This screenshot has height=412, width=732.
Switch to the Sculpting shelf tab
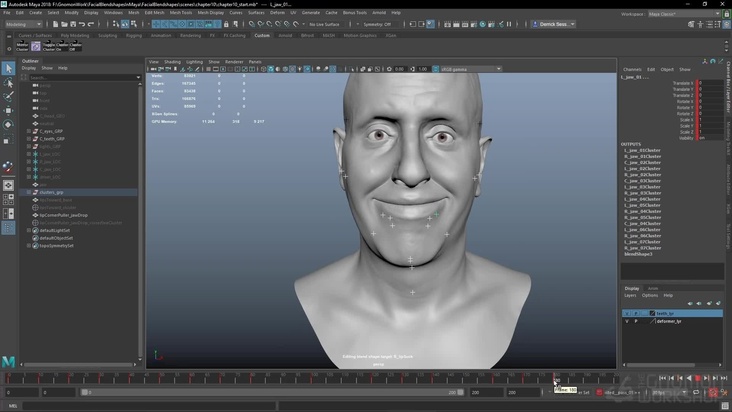tap(107, 35)
